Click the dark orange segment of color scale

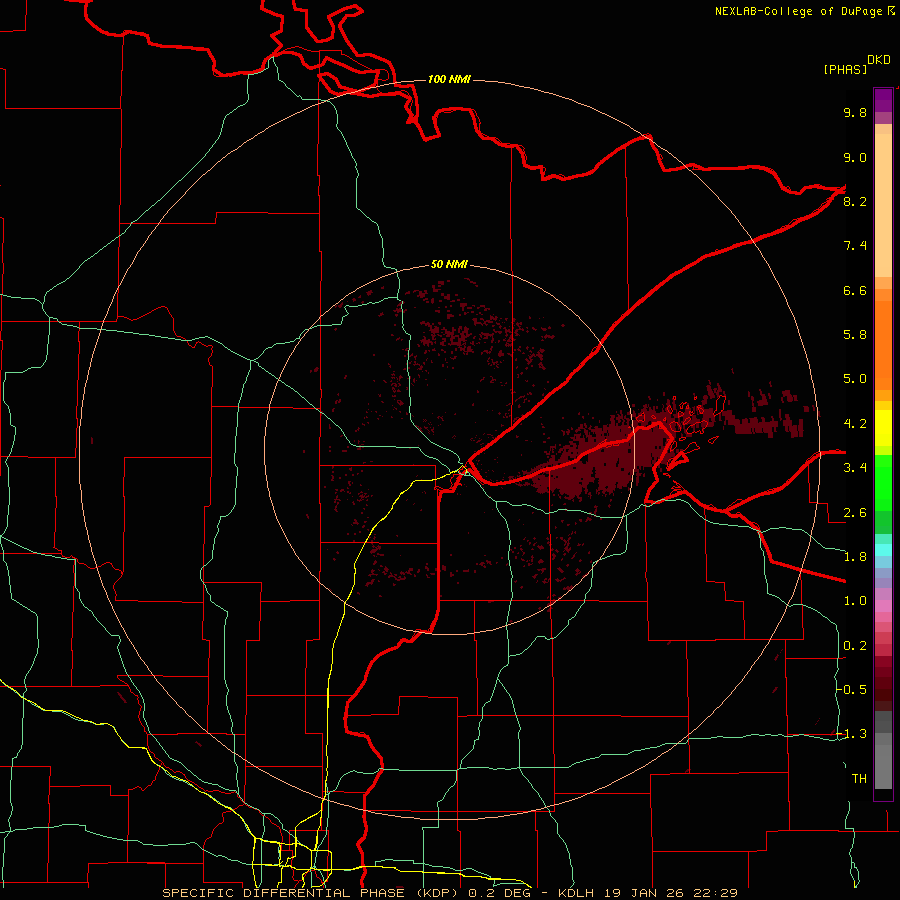[x=883, y=345]
